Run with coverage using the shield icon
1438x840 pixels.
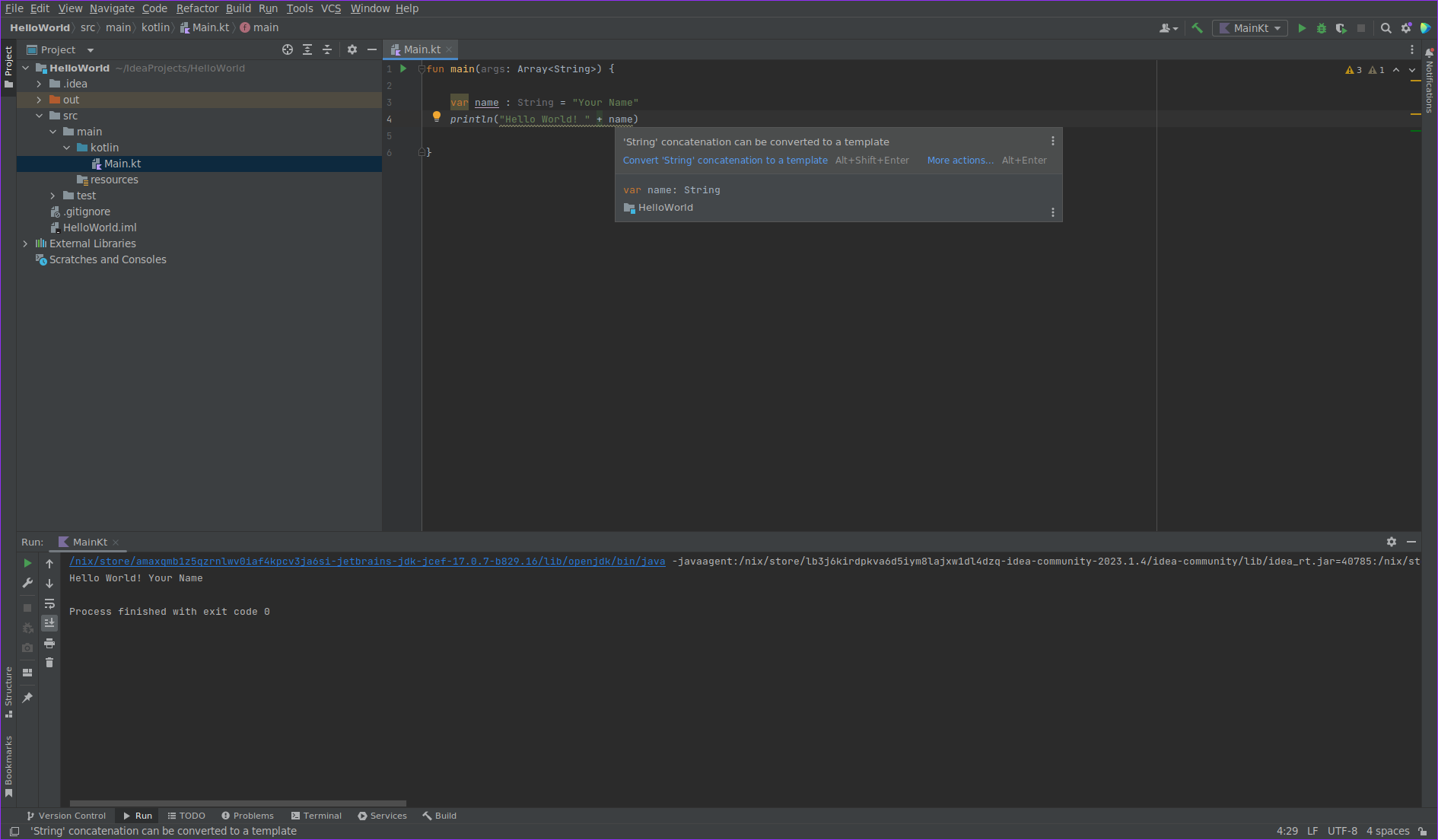[1341, 28]
